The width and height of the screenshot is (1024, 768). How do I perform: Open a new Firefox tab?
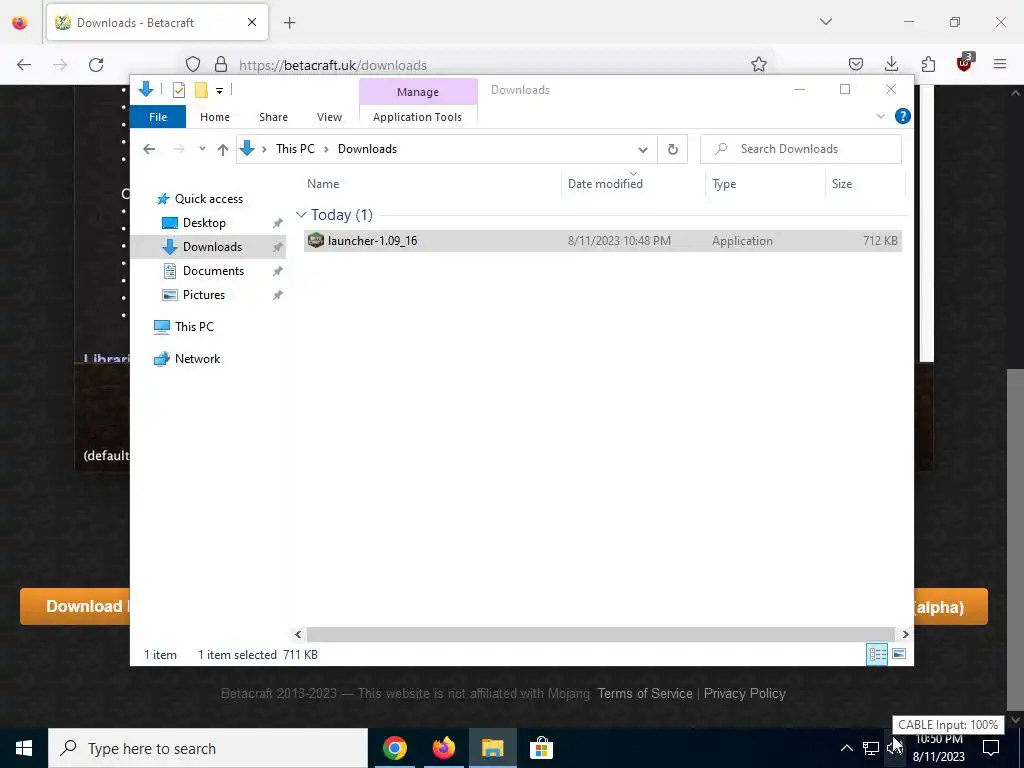point(289,22)
